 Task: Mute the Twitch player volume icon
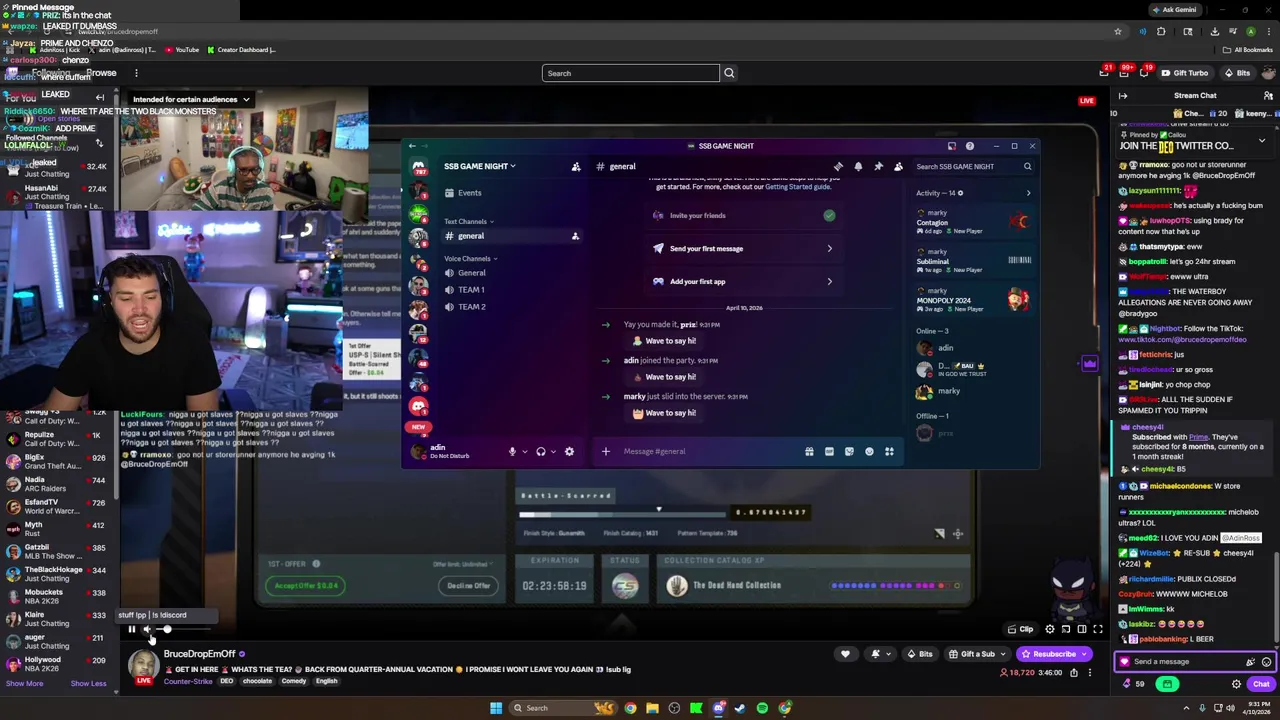(x=148, y=629)
